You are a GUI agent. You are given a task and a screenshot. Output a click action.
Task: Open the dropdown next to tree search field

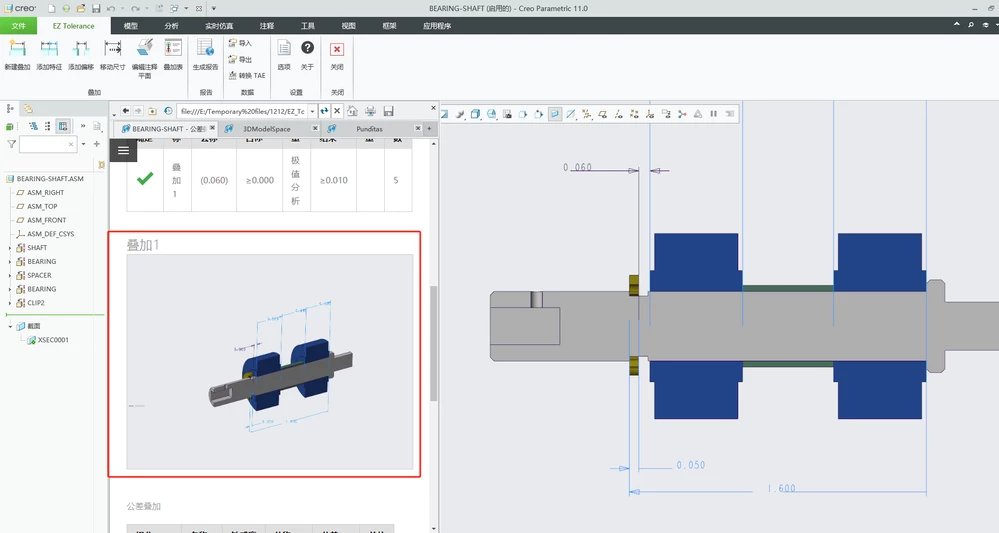(x=83, y=145)
